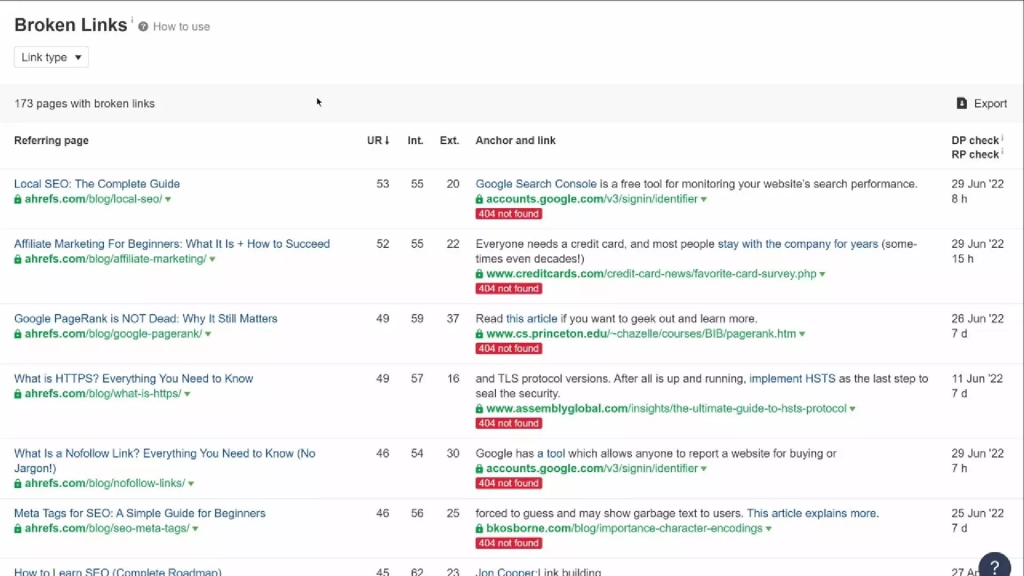Click the padlock icon beside ahrefs.com/blog/affiliate-marketing/

point(18,259)
